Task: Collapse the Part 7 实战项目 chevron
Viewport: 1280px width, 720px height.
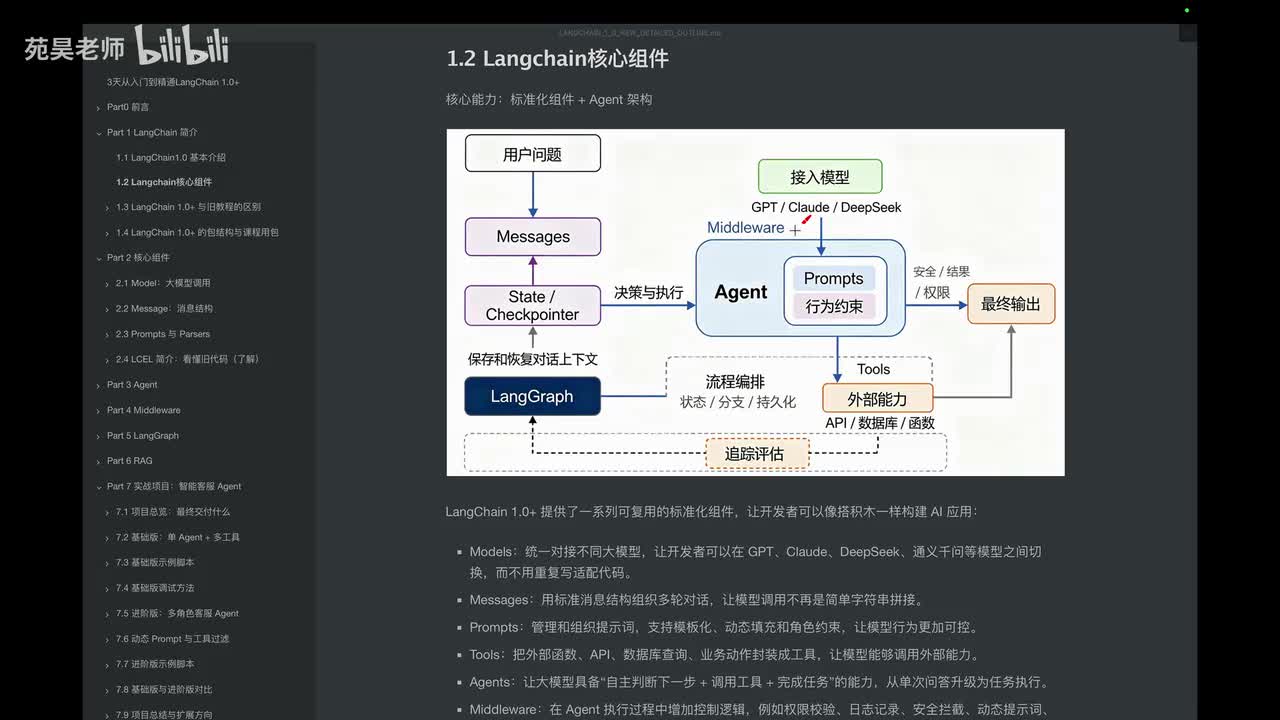Action: coord(98,487)
